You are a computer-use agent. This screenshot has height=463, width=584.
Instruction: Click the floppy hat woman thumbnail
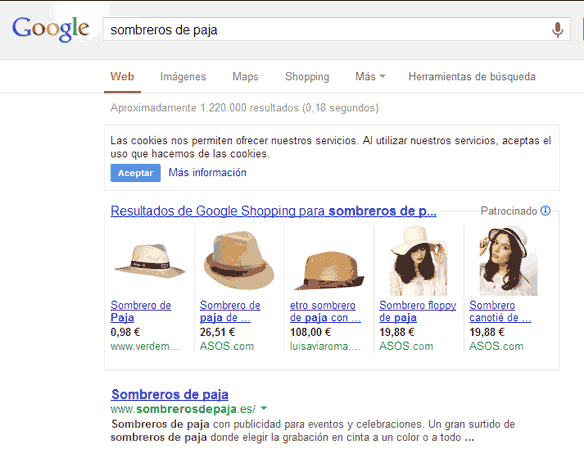pyautogui.click(x=419, y=260)
